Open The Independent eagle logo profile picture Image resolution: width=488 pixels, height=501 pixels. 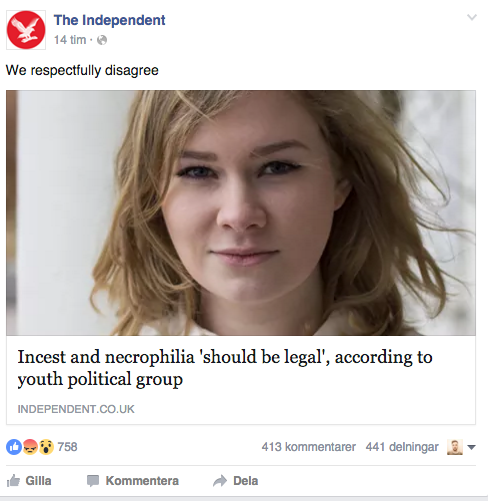pos(26,30)
